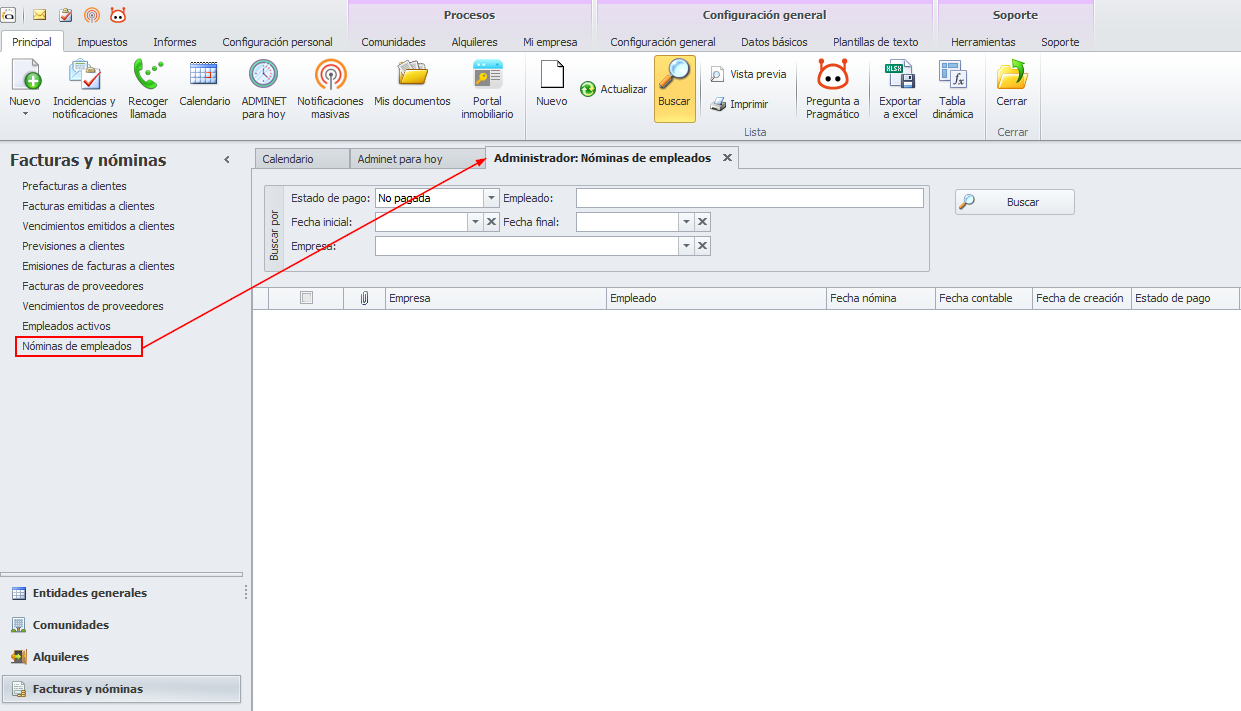Open the Mi empresa ribbon tab

[550, 42]
